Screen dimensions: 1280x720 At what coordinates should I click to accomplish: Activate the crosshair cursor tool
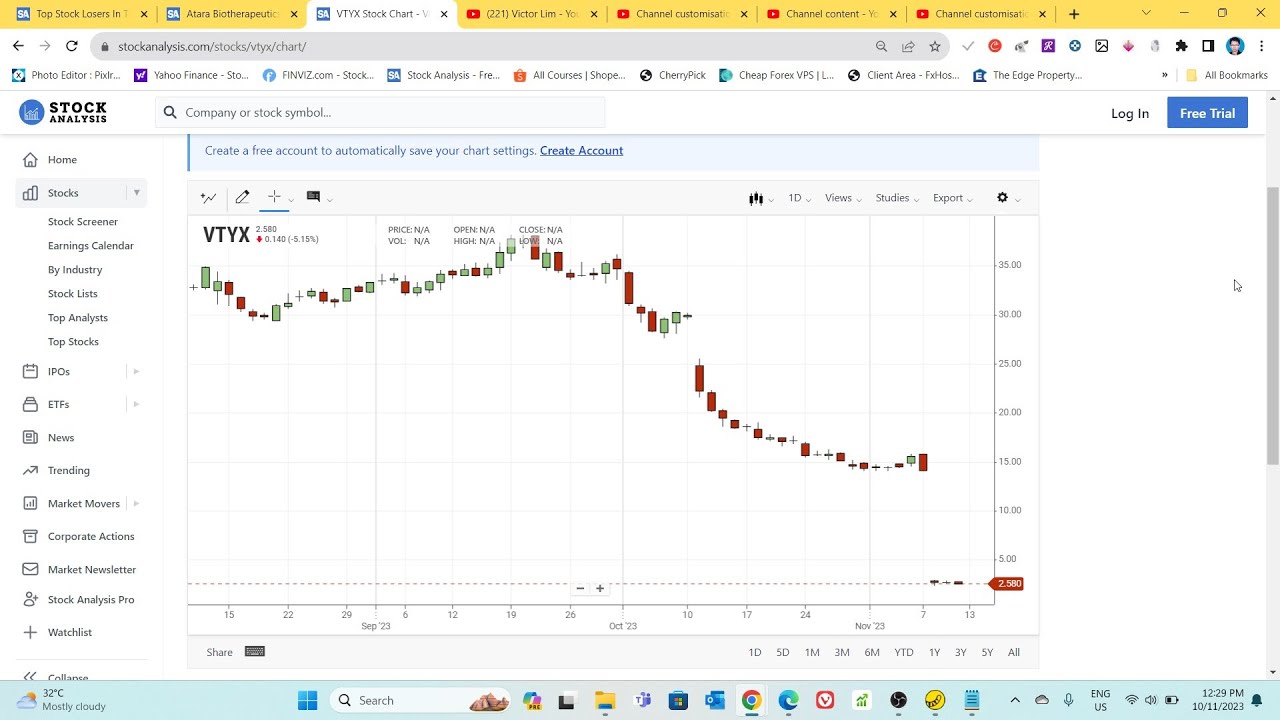pos(274,197)
